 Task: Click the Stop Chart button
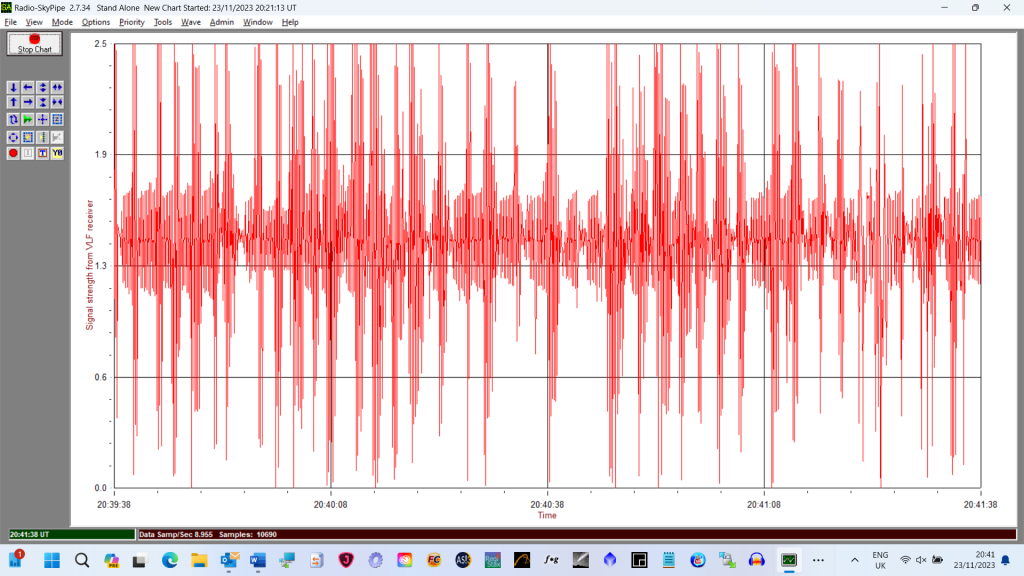[x=35, y=44]
